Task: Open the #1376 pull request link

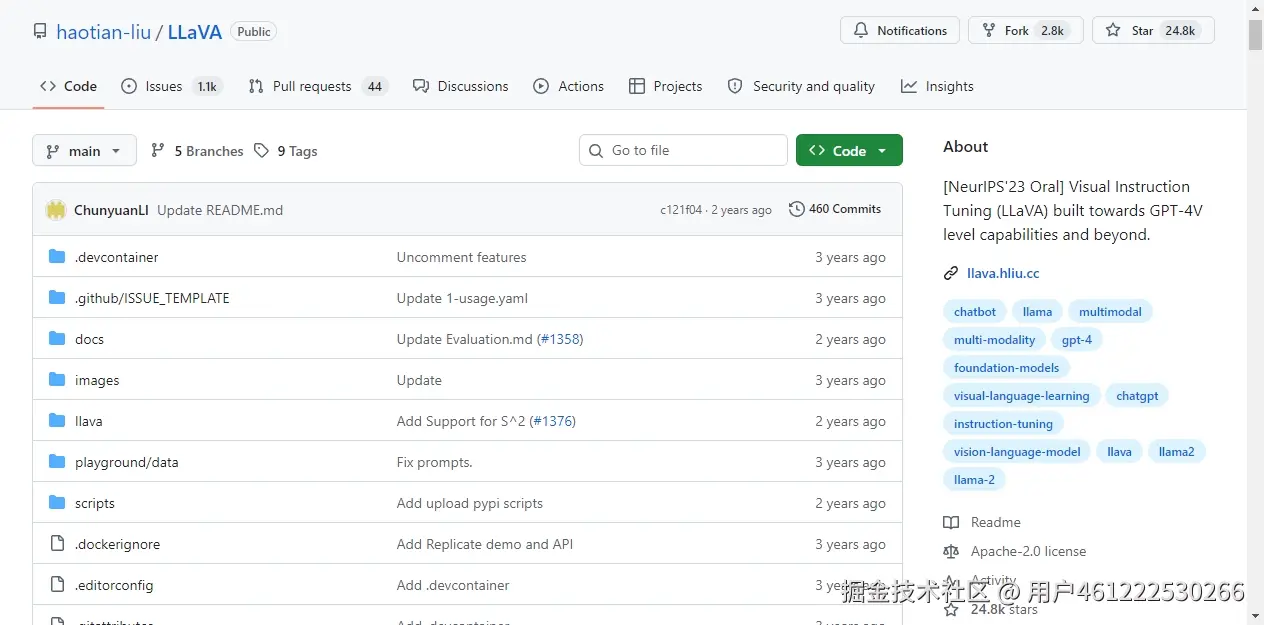Action: pyautogui.click(x=553, y=421)
